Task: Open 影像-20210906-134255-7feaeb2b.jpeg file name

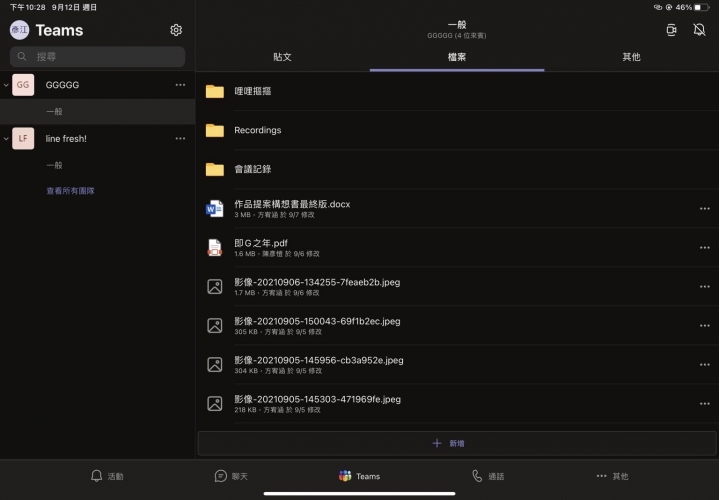Action: [x=317, y=282]
